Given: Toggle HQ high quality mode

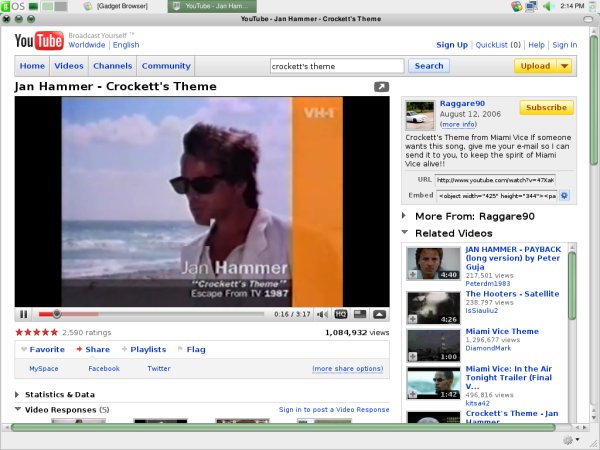Looking at the screenshot, I should [x=341, y=314].
